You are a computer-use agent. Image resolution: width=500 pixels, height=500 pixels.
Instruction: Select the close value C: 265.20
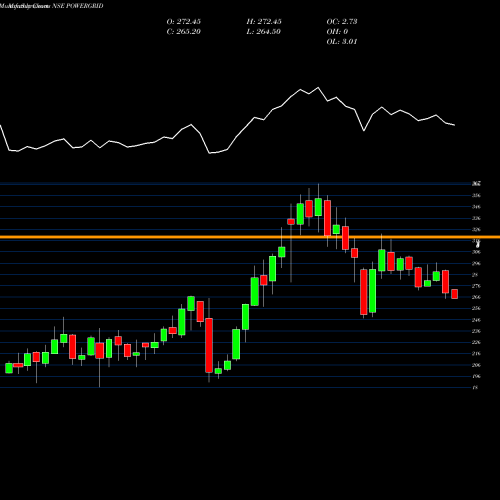(x=184, y=32)
